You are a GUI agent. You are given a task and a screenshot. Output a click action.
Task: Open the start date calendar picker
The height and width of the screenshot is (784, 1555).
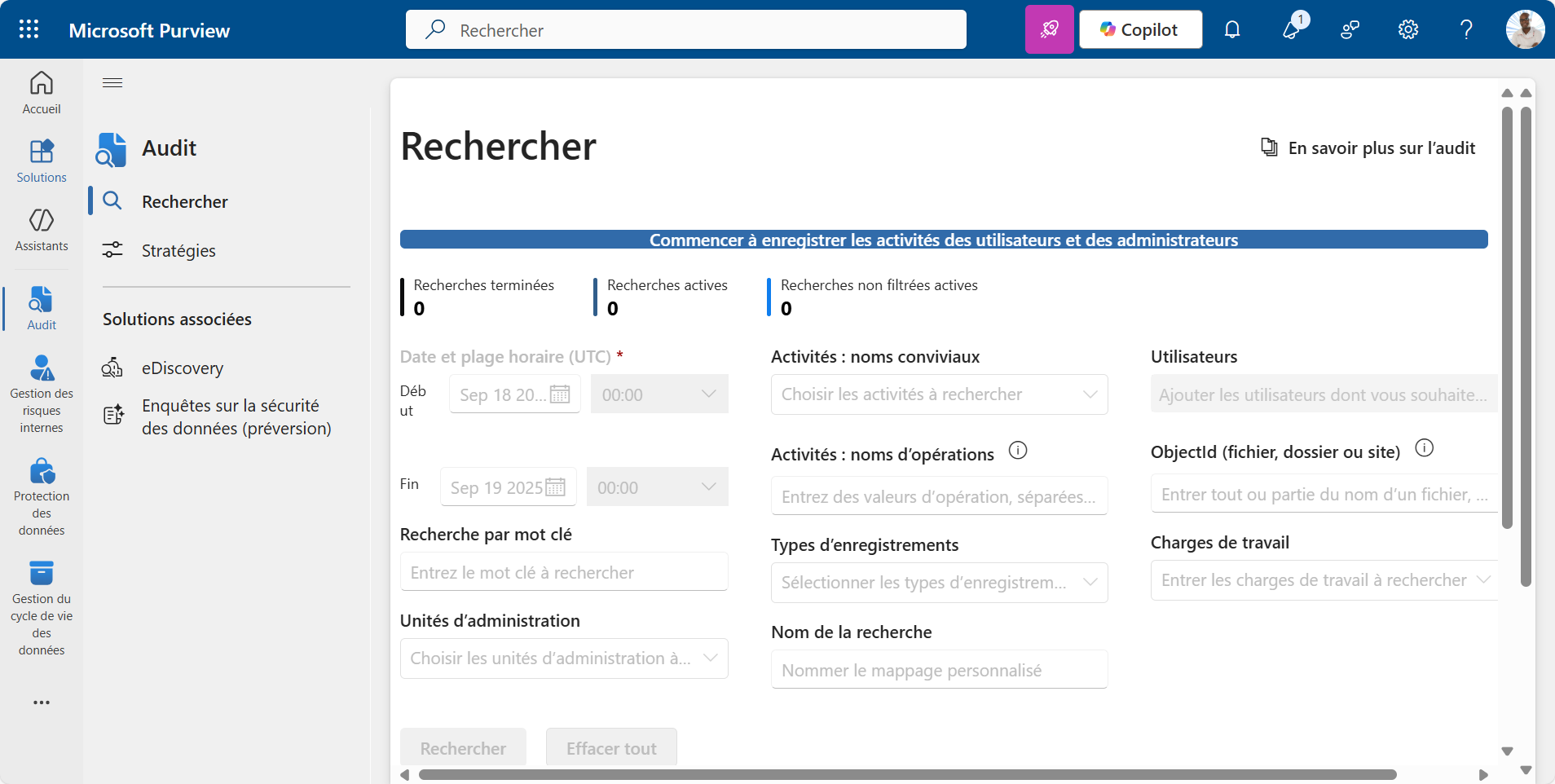coord(560,394)
